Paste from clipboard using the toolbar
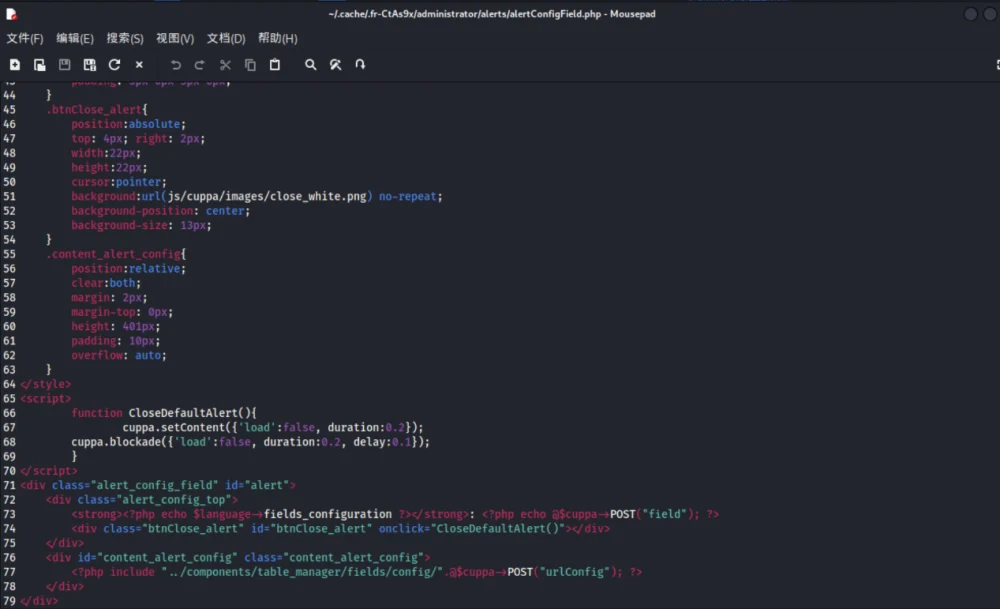Image resolution: width=1000 pixels, height=609 pixels. (275, 64)
